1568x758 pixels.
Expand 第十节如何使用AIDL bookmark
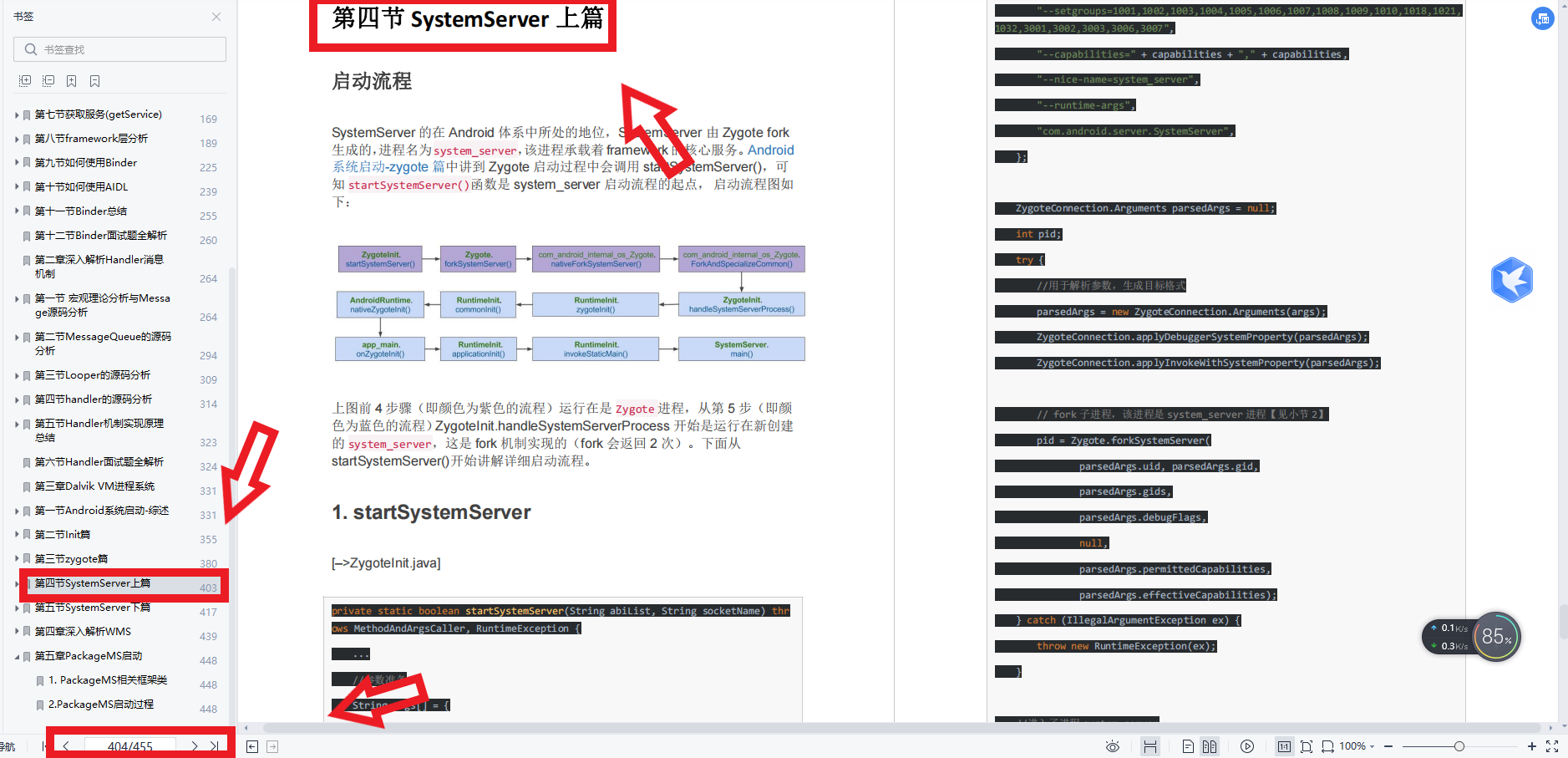point(17,188)
